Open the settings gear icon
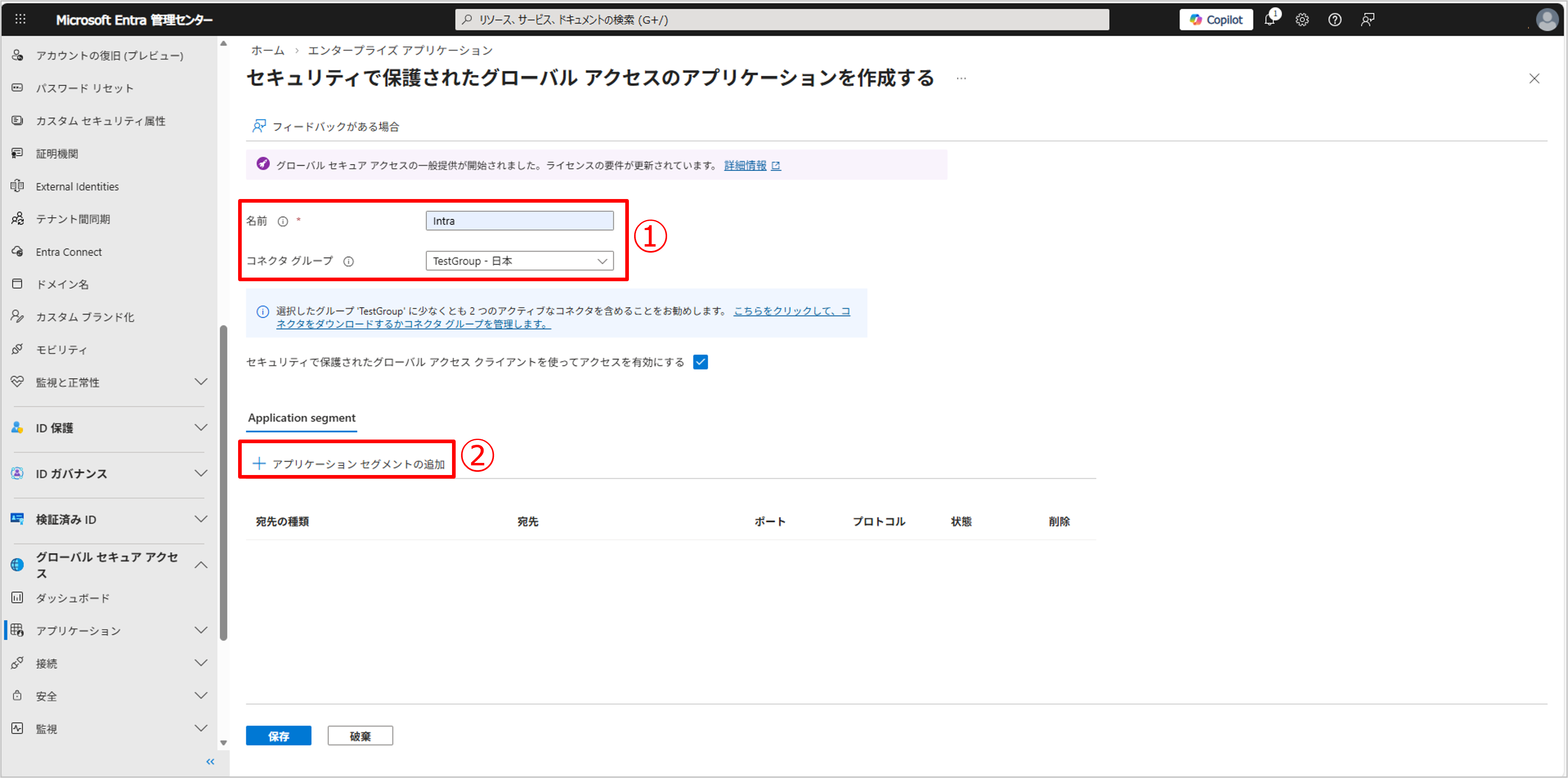Image resolution: width=1568 pixels, height=778 pixels. point(1302,19)
